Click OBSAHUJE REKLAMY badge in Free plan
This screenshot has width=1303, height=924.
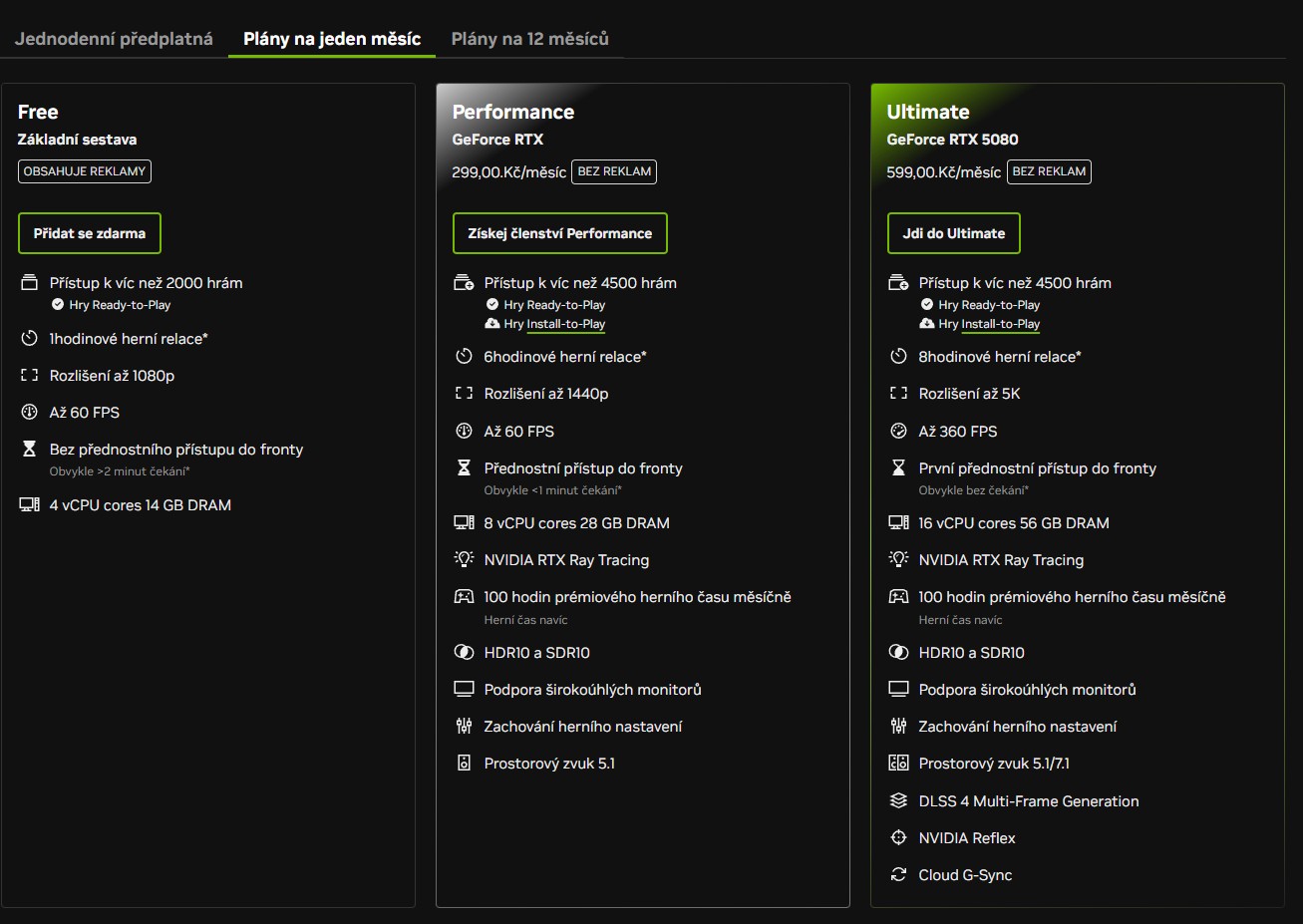tap(85, 171)
